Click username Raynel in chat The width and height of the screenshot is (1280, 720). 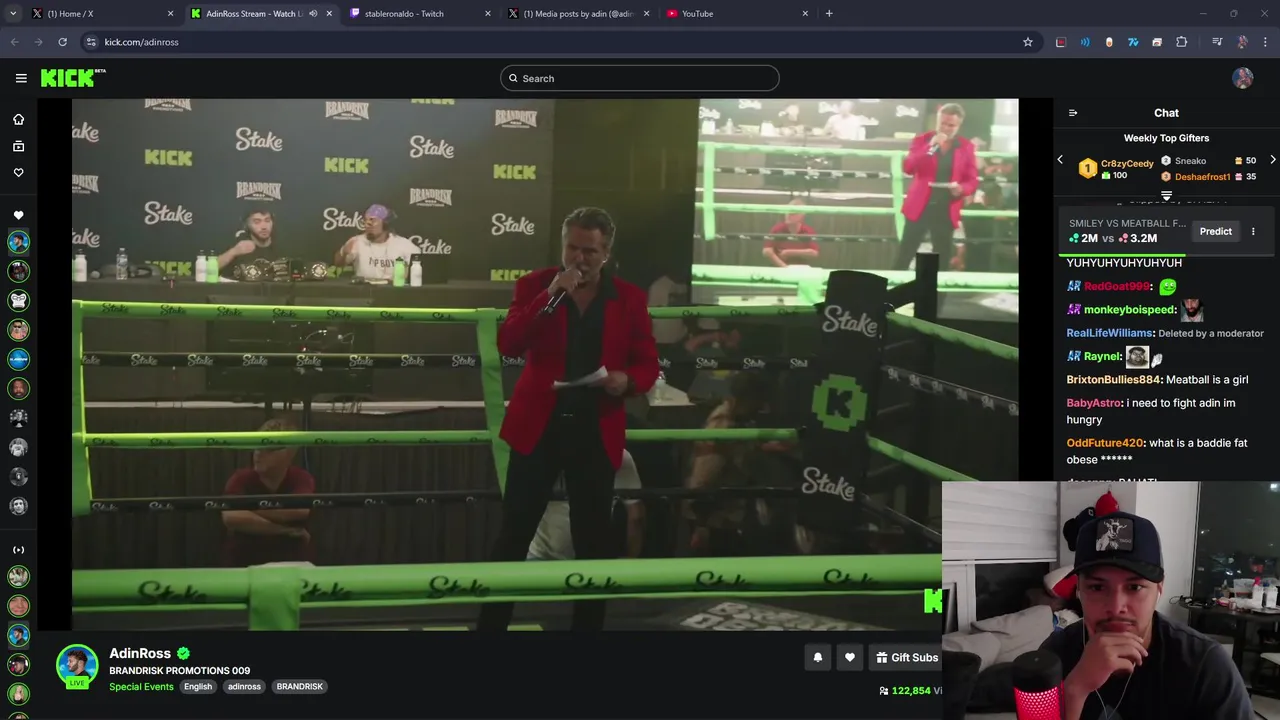pyautogui.click(x=1102, y=356)
